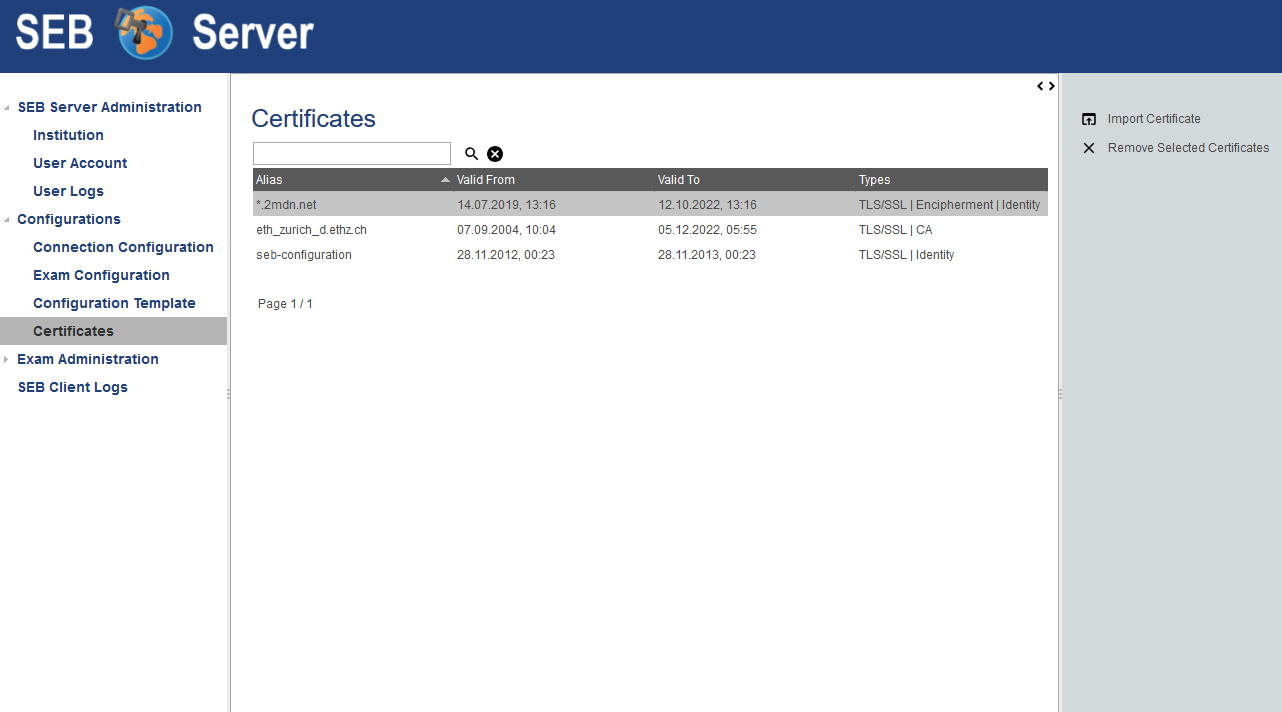Toggle the Alias column sort arrow
Screen dimensions: 1282x712
(x=445, y=180)
